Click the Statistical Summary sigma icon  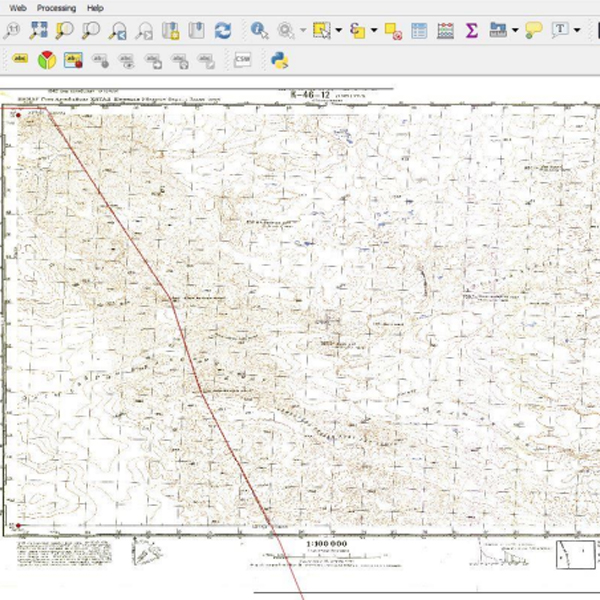coord(471,31)
